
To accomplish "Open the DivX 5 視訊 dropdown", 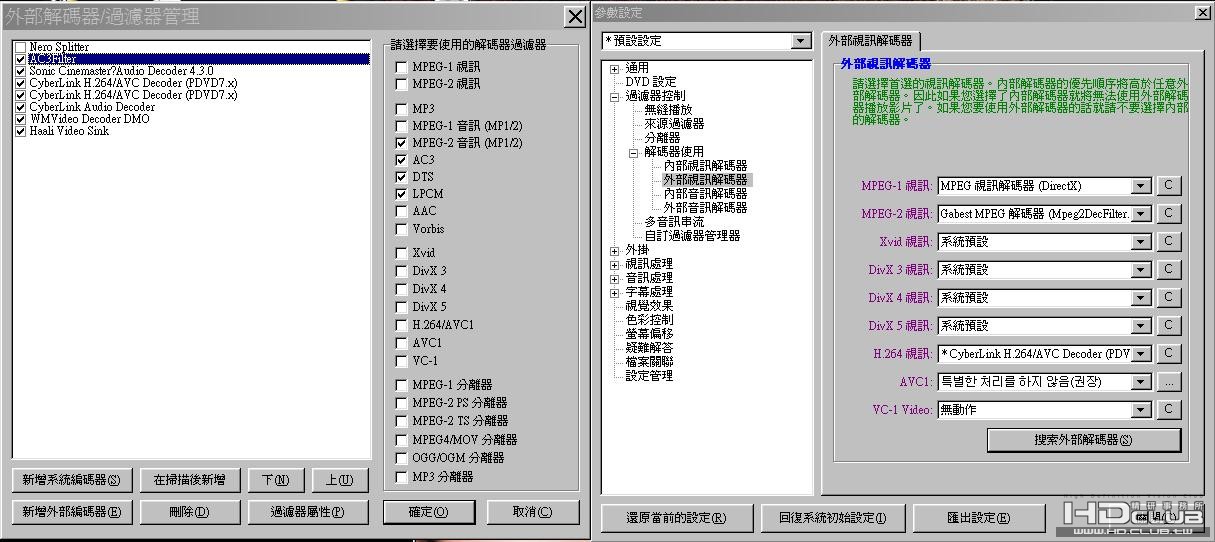I will coord(1142,326).
